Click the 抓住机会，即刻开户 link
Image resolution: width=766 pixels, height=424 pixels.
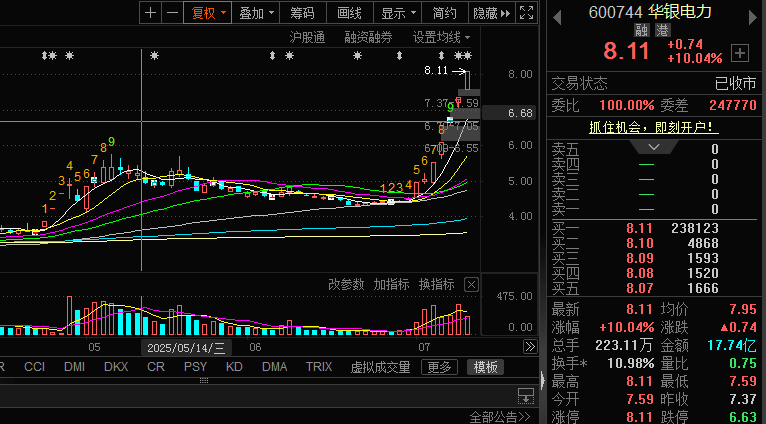click(653, 127)
